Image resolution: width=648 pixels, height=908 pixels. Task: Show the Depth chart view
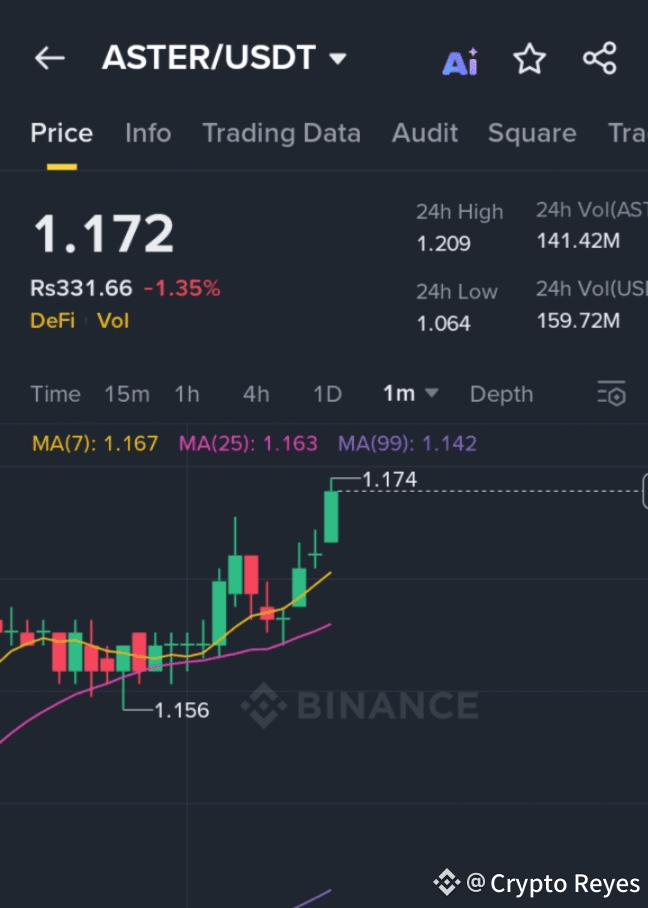click(501, 394)
